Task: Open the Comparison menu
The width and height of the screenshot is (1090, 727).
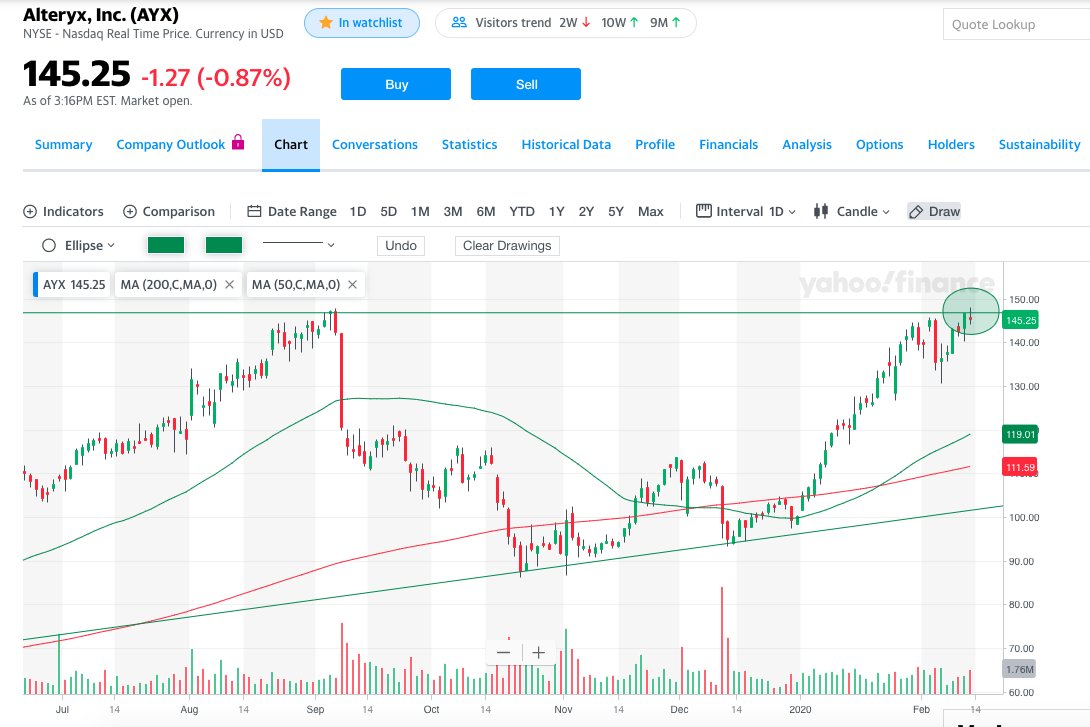Action: tap(169, 211)
